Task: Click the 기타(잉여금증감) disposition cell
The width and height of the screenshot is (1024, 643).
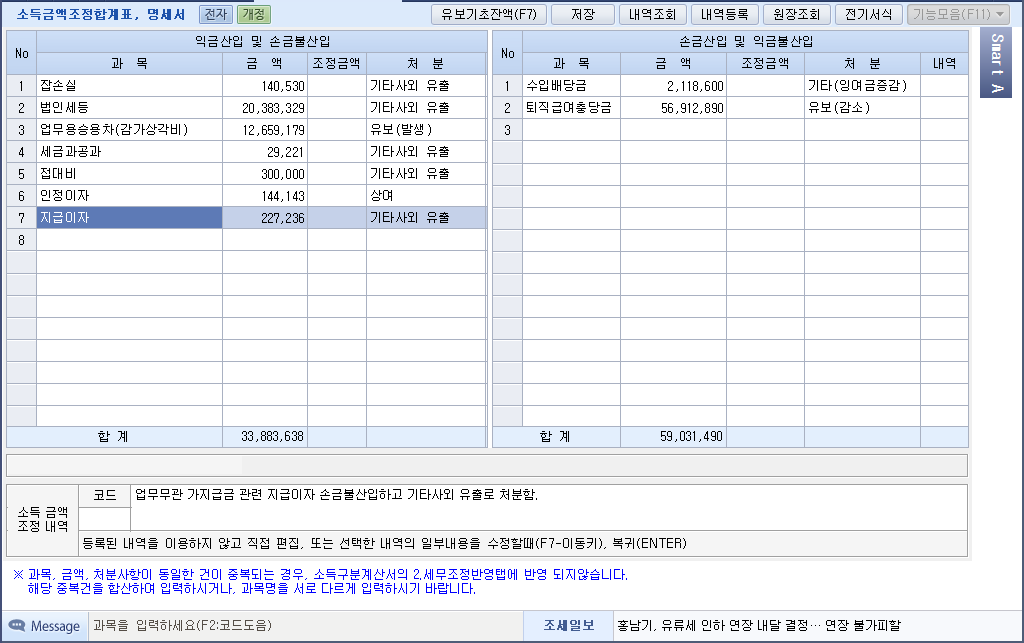Action: [863, 86]
